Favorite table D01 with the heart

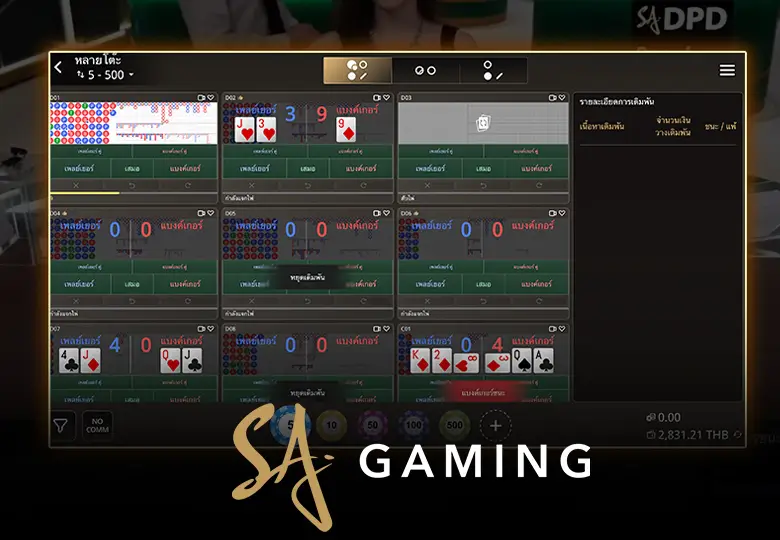click(211, 97)
